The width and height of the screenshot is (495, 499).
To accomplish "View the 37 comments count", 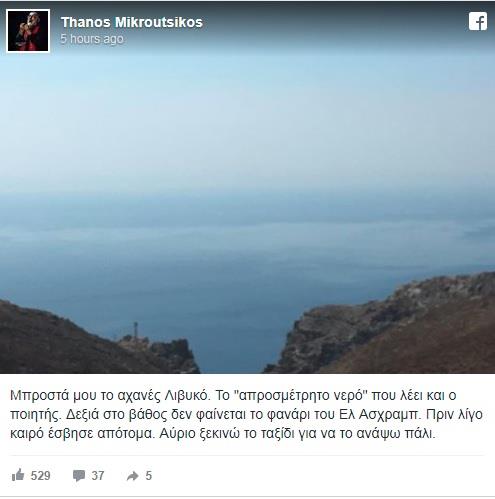I will (98, 476).
